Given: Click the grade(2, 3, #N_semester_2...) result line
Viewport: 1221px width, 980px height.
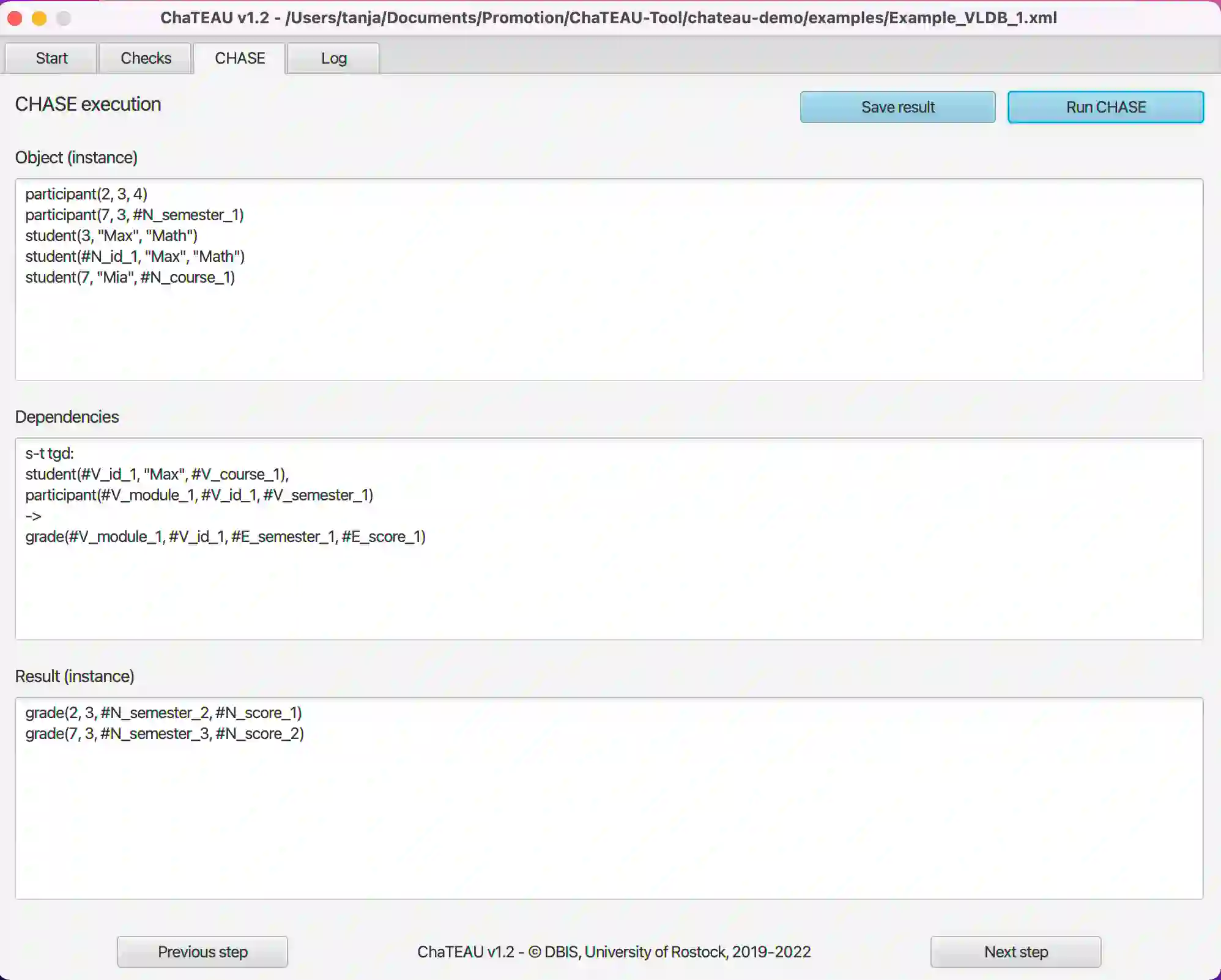Looking at the screenshot, I should pos(163,713).
